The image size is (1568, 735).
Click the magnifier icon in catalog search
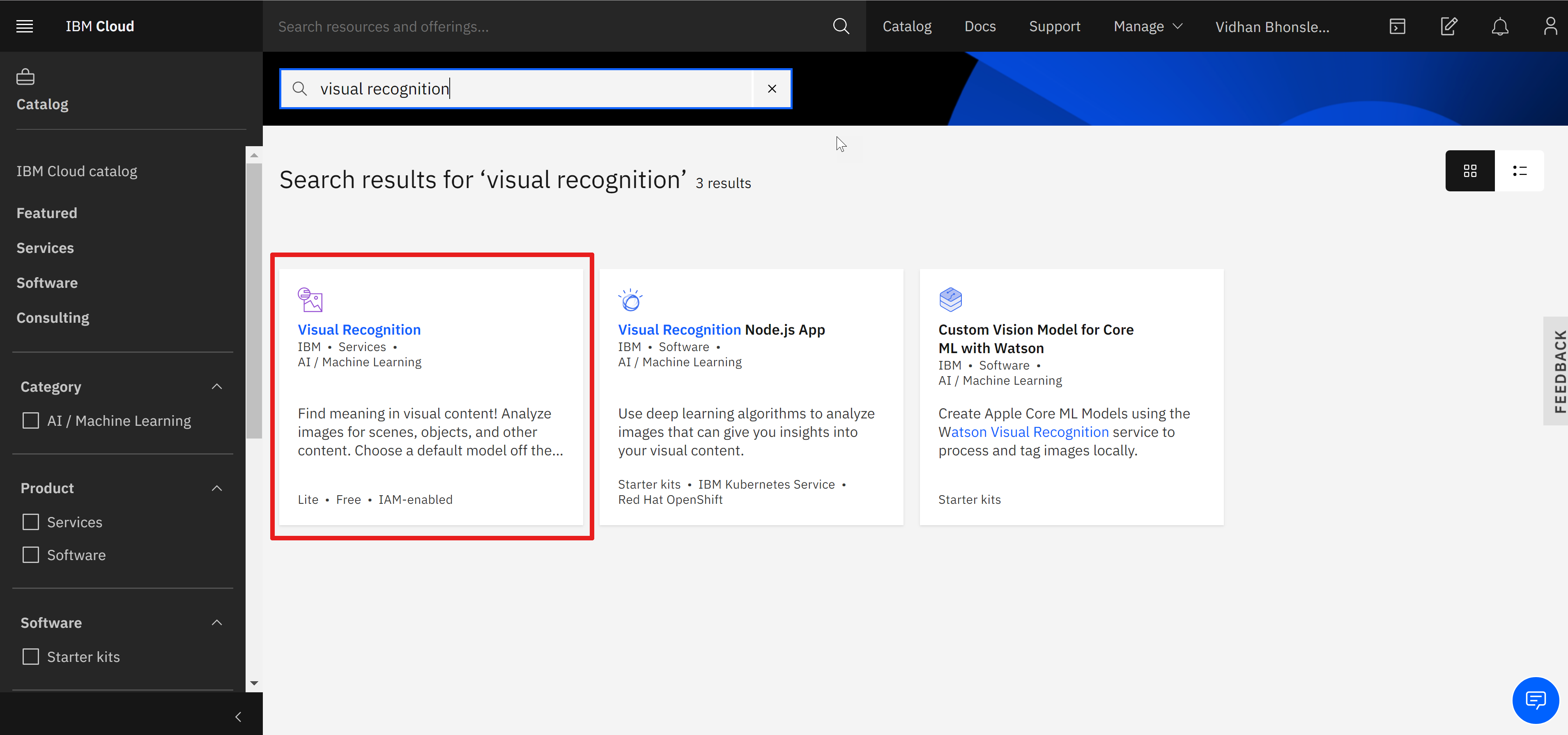pyautogui.click(x=299, y=89)
